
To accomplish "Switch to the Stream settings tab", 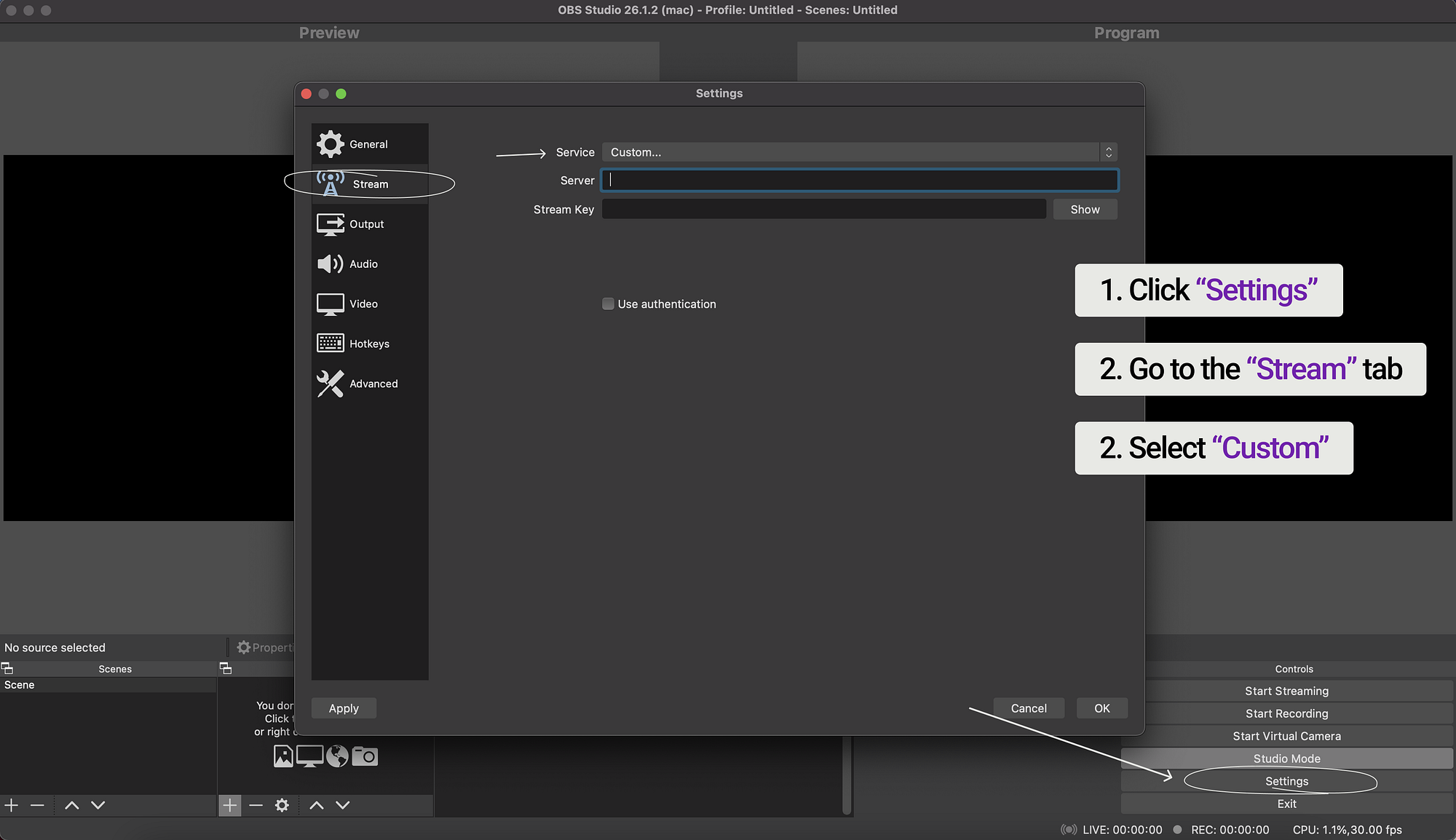I will [x=370, y=184].
